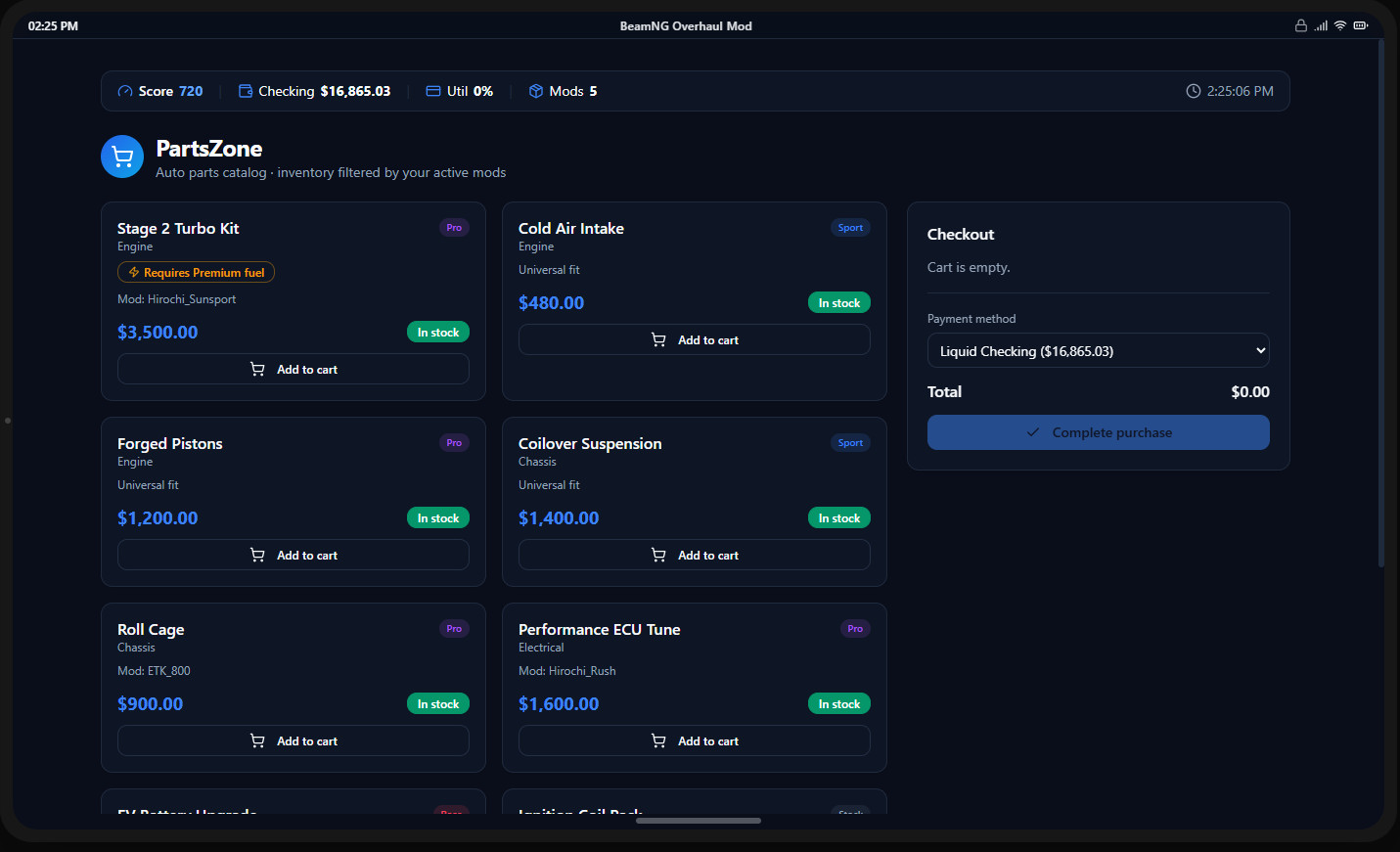Click the battery icon in status bar
This screenshot has width=1400, height=852.
(x=1360, y=25)
